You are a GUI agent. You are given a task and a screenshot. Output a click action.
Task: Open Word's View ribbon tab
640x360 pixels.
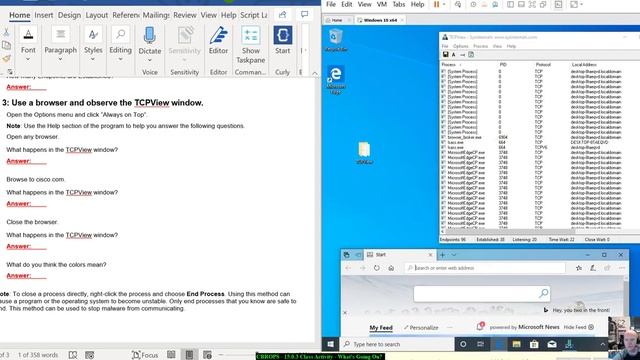pos(209,15)
